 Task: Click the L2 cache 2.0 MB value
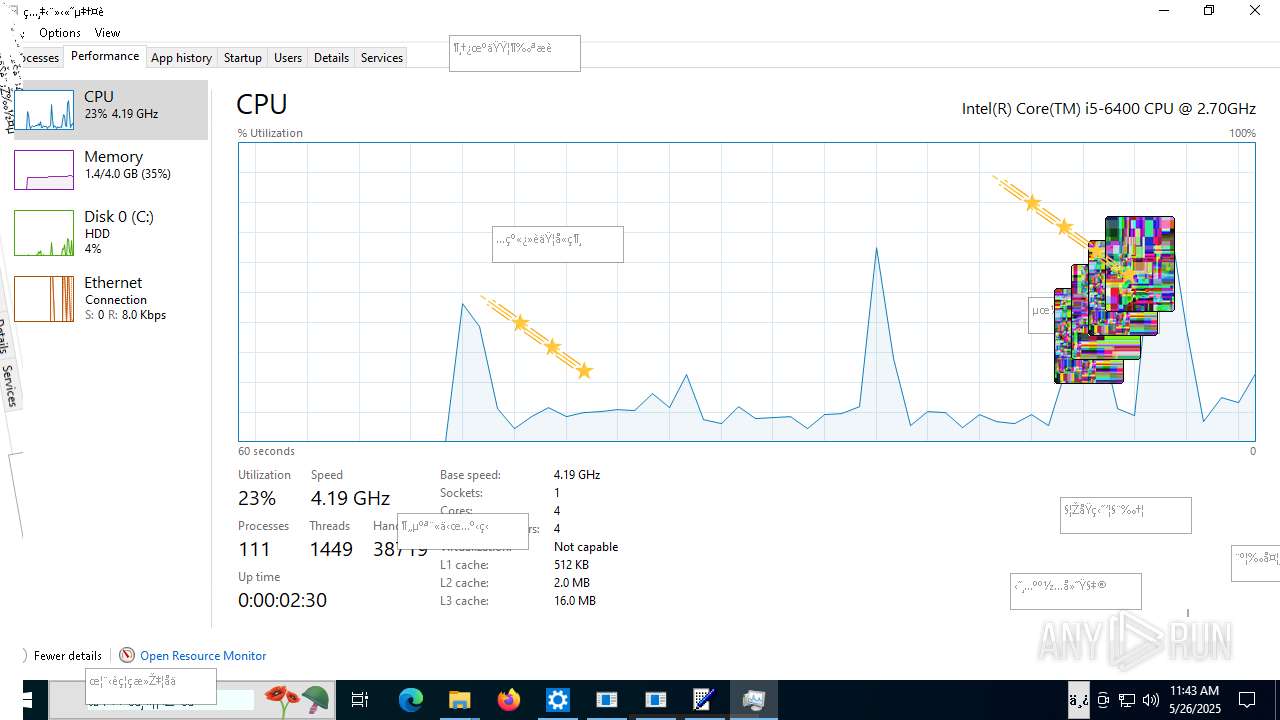pos(572,583)
